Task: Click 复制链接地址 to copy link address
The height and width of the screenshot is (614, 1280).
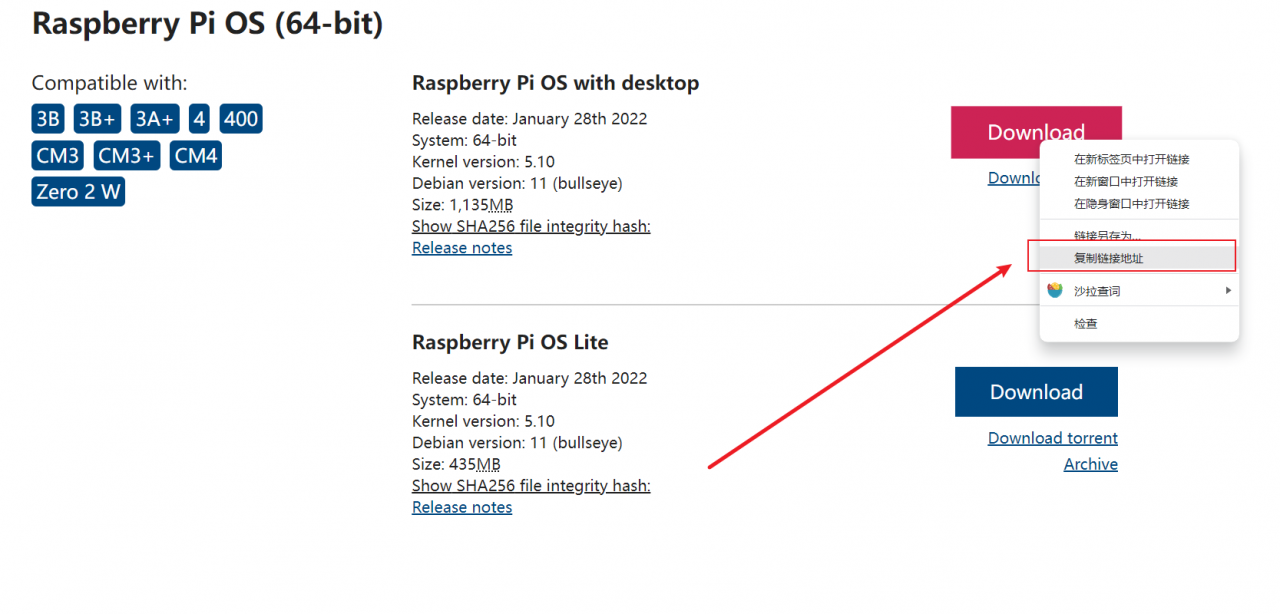Action: pyautogui.click(x=1108, y=258)
